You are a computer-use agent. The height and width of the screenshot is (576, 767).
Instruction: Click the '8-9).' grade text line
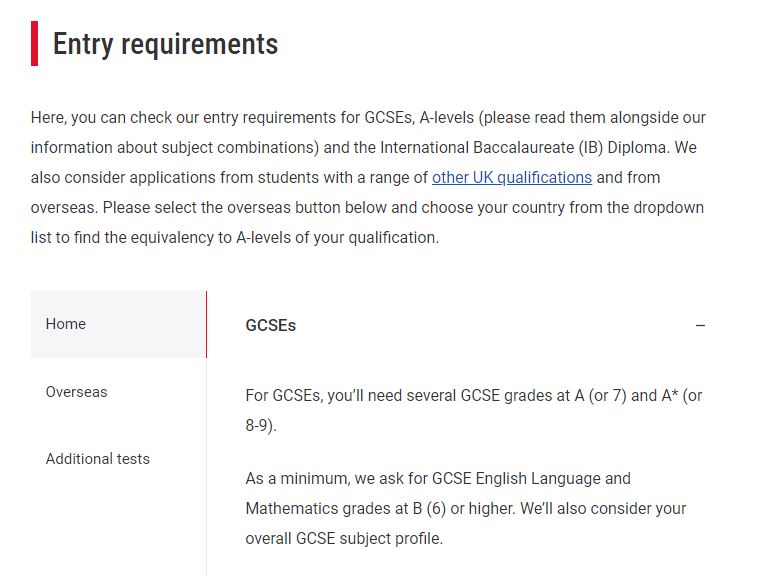click(x=261, y=425)
